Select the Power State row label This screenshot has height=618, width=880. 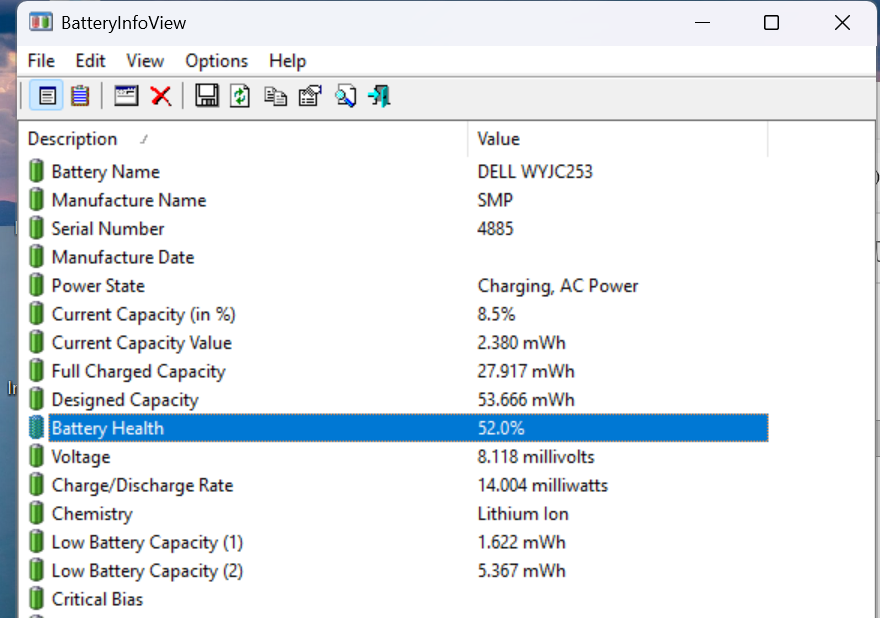(x=98, y=286)
